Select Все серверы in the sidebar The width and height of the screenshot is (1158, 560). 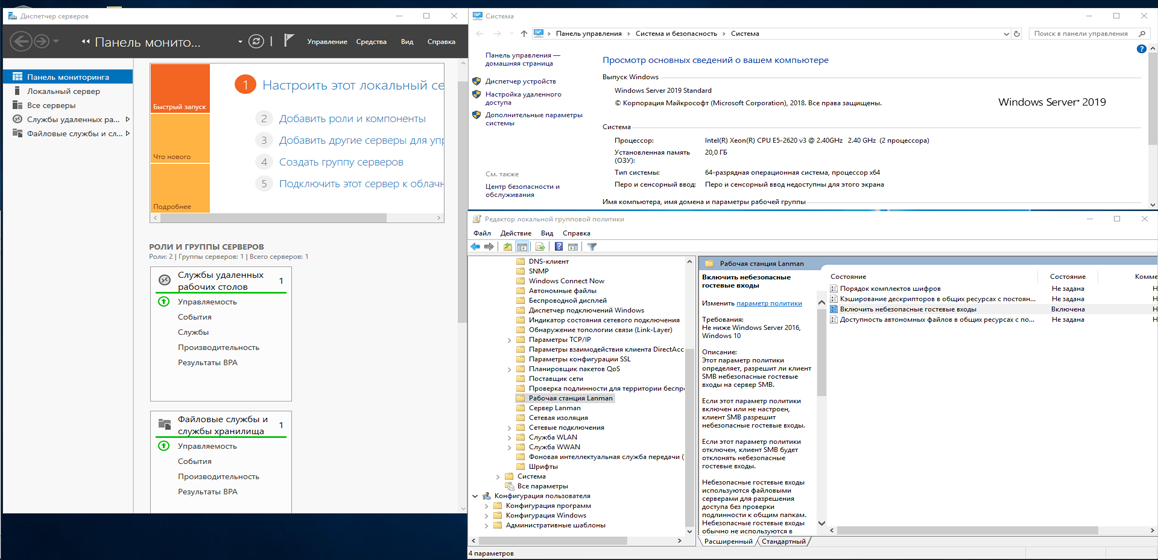pos(51,105)
